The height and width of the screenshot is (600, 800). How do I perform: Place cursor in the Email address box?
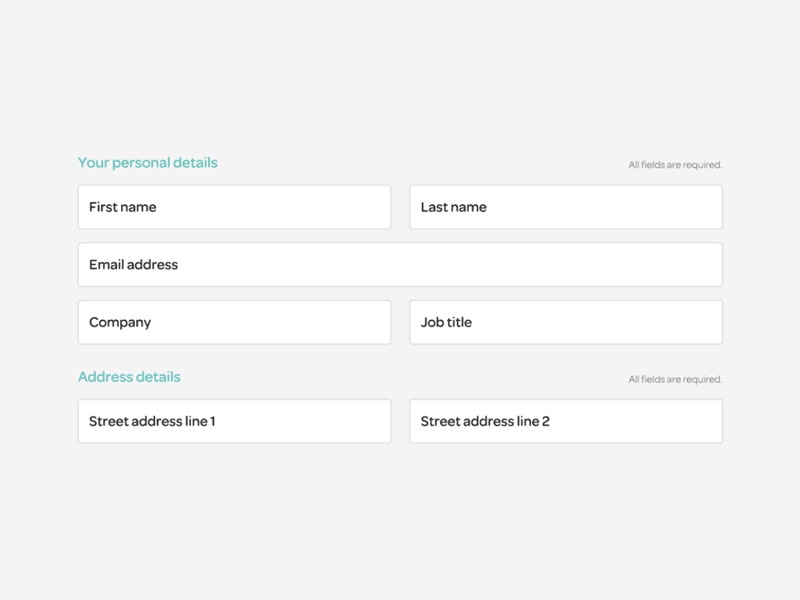click(x=400, y=264)
